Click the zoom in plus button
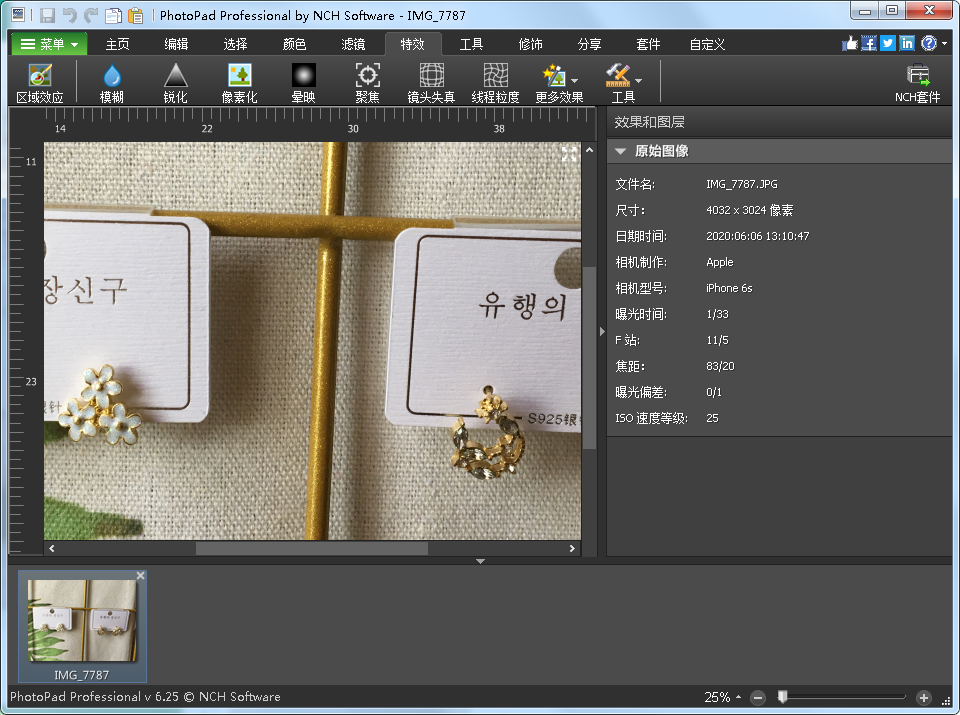 point(923,697)
